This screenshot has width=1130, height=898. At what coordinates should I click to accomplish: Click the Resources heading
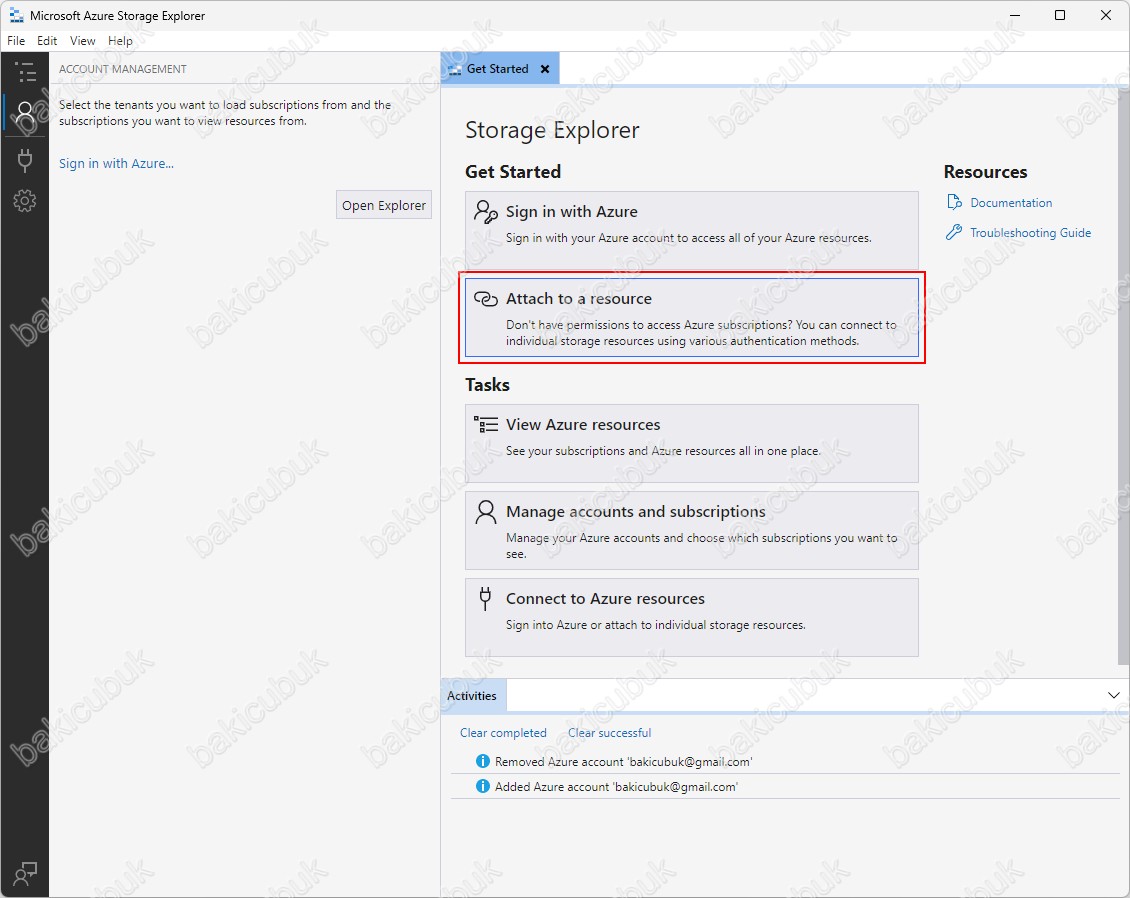click(985, 172)
